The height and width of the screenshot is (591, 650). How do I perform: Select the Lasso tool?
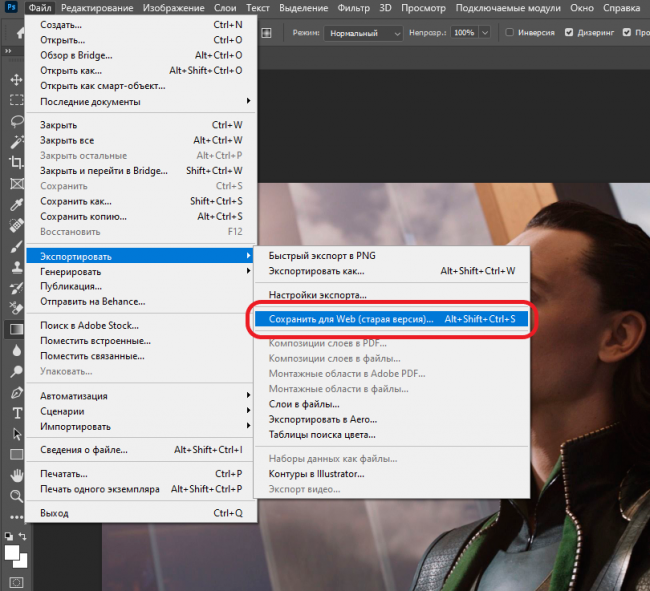pos(16,121)
